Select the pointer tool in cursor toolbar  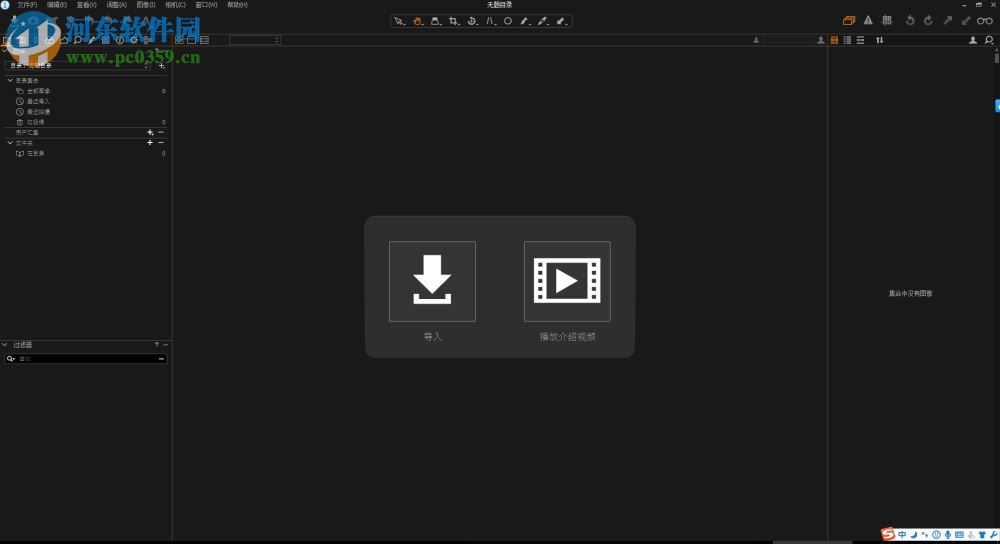coord(399,21)
